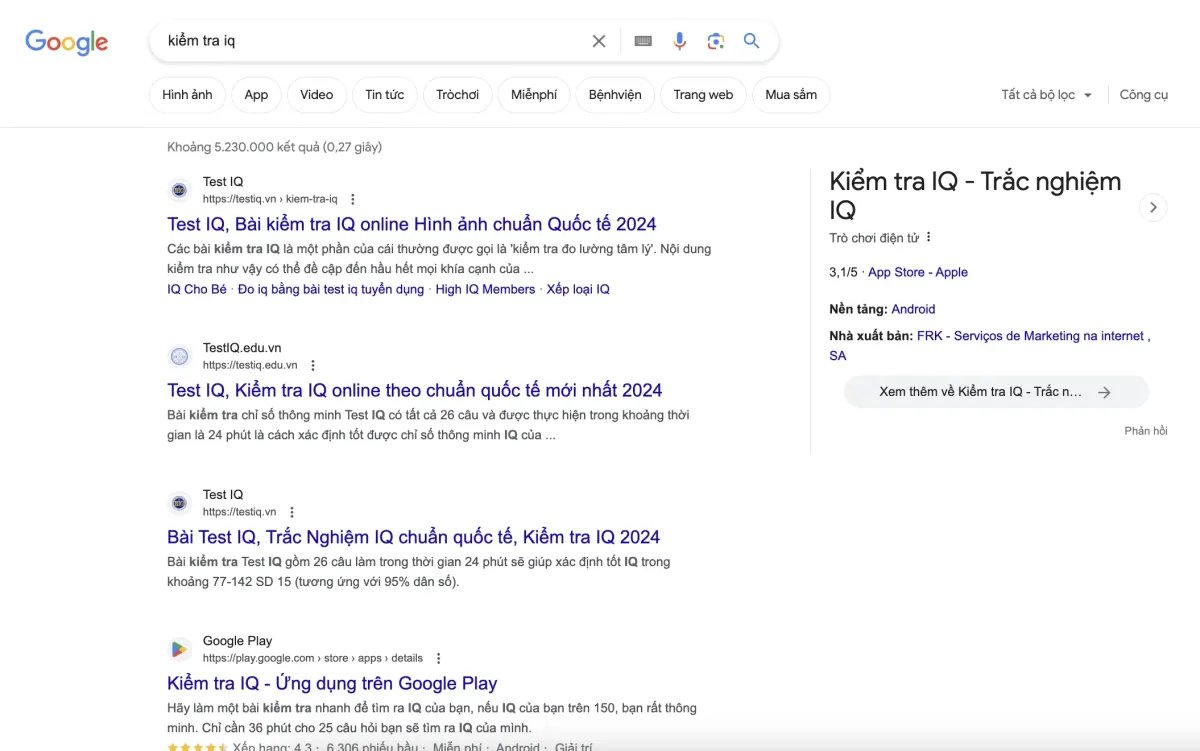The image size is (1200, 751).
Task: Click the play.google.com › store › apps URL
Action: (x=313, y=658)
